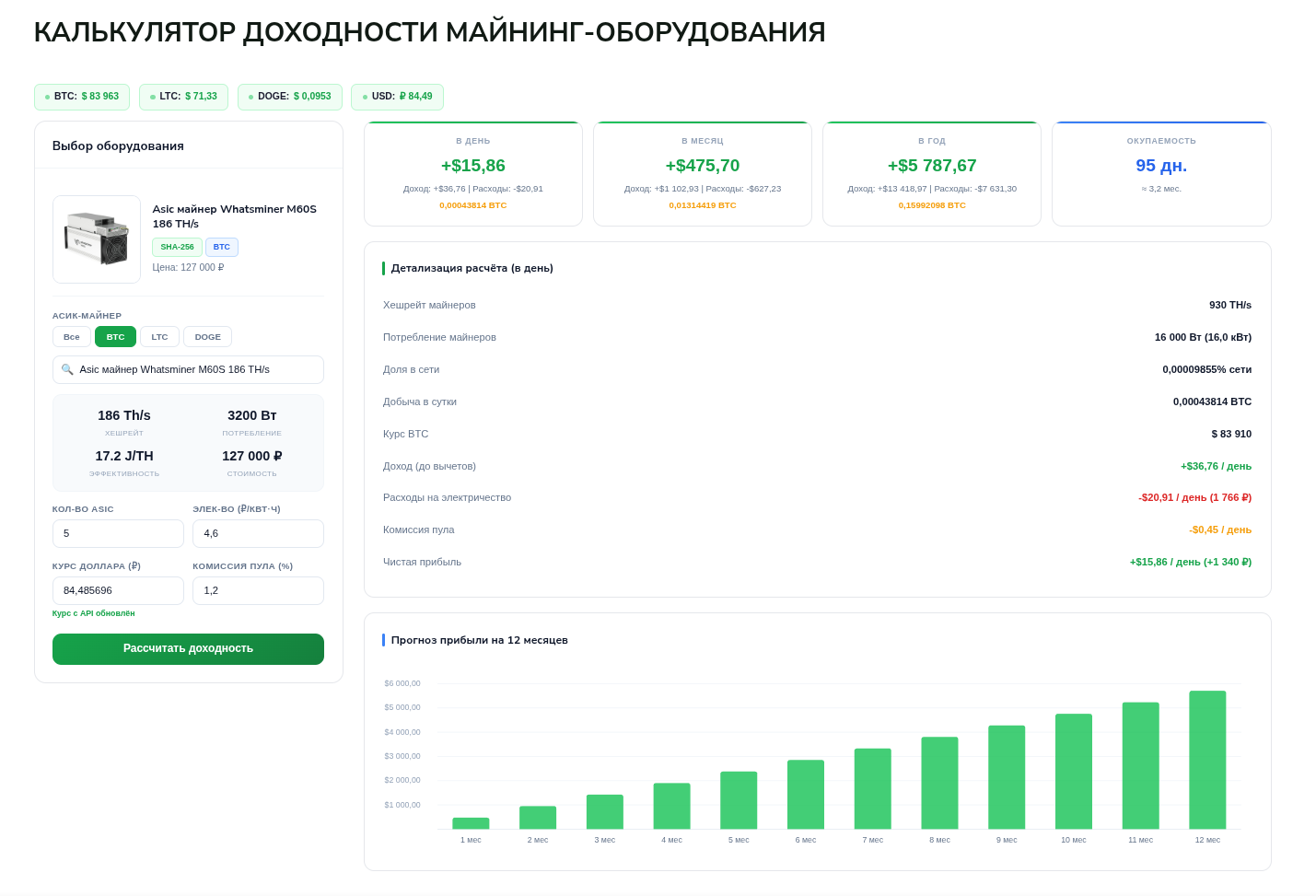Click the monthly profit value +$475,70
The height and width of the screenshot is (896, 1316).
click(x=703, y=166)
